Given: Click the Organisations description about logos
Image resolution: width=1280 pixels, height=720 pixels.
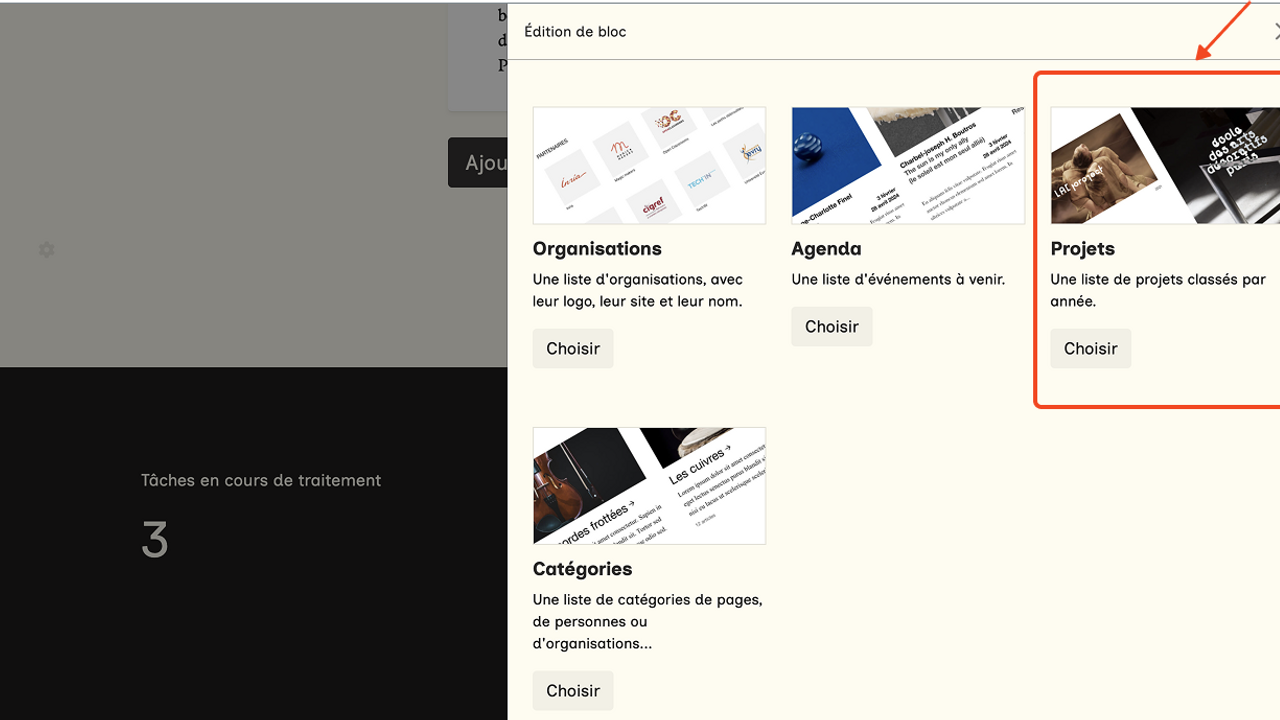Looking at the screenshot, I should [x=637, y=290].
